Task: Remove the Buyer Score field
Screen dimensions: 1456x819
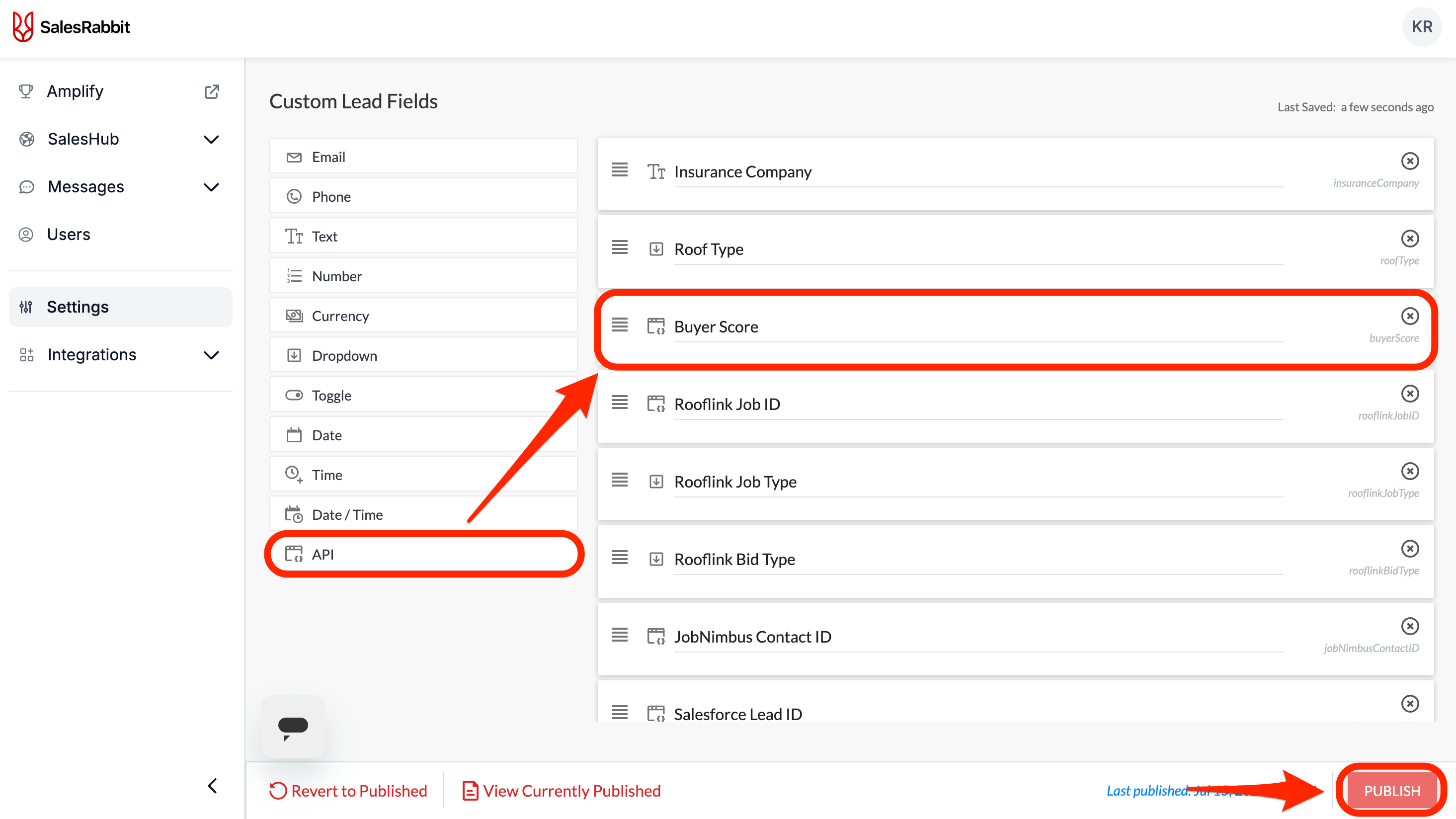Action: 1409,316
